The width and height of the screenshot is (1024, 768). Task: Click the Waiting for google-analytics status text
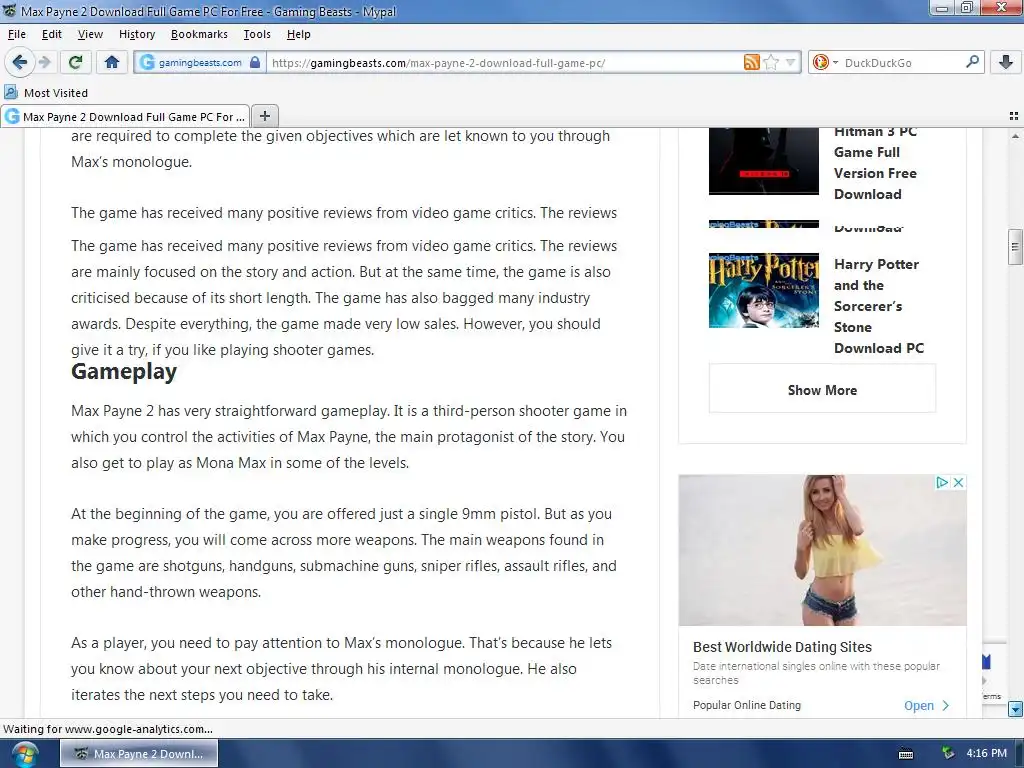[x=108, y=729]
